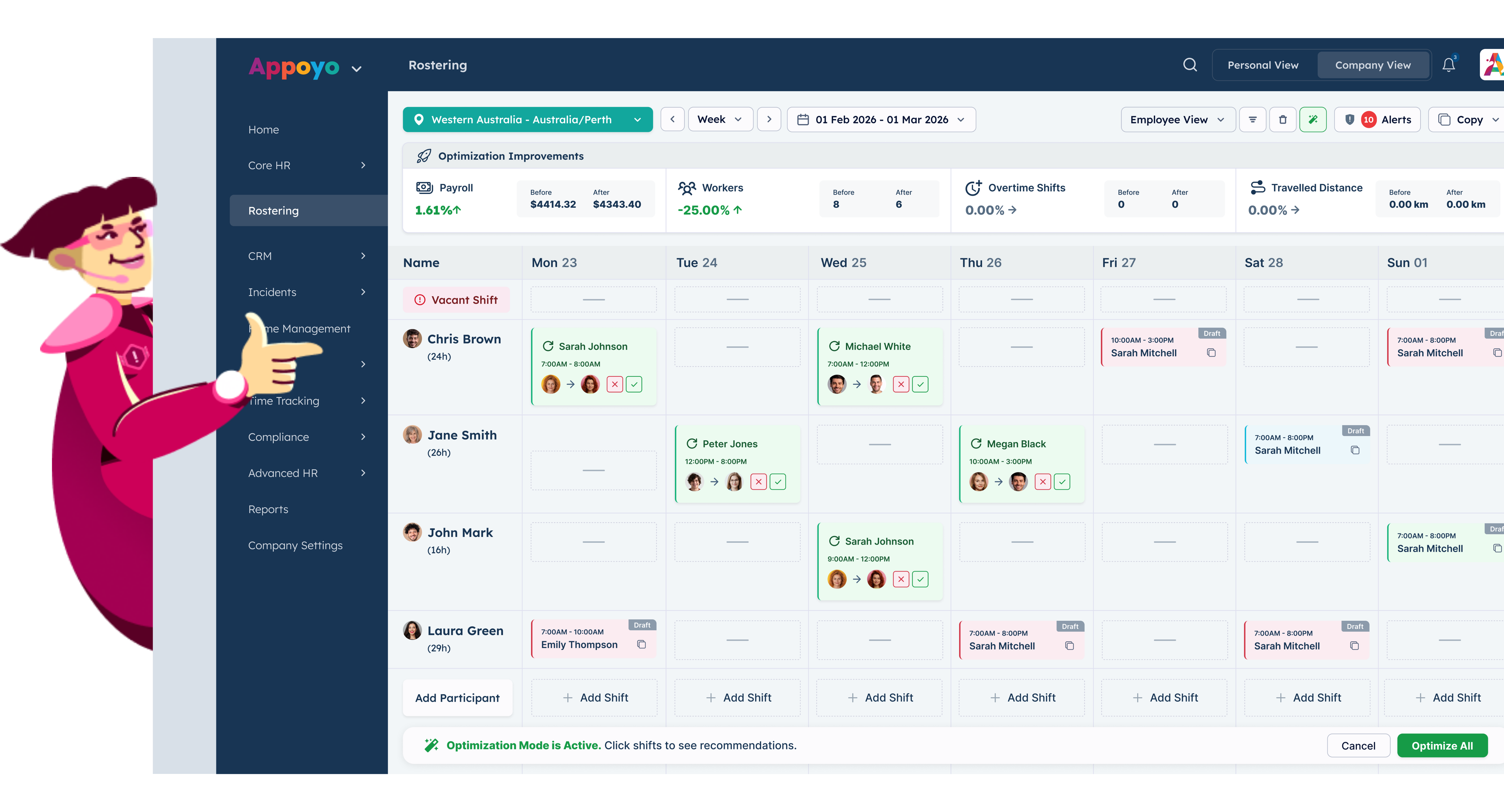Accept the Michael White 7:00AM - 12:00PM swap
The width and height of the screenshot is (1504, 812).
pos(920,384)
